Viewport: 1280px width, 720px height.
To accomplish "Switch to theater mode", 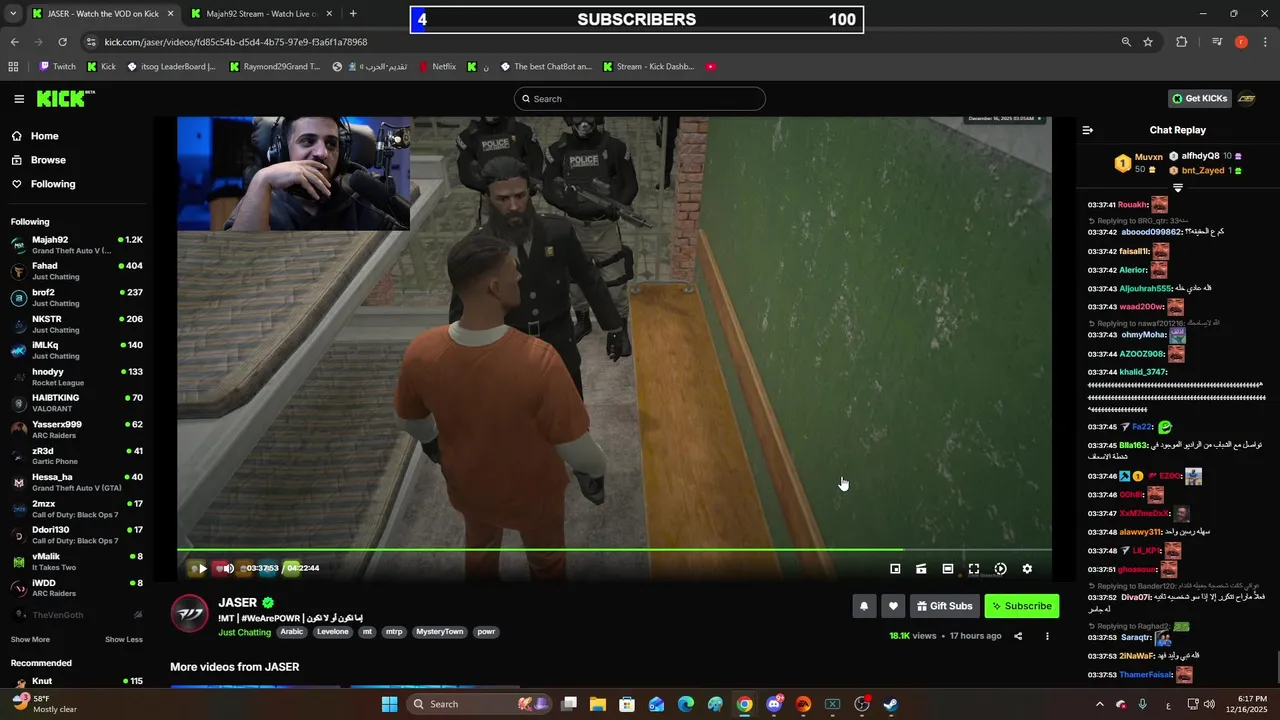I will 948,569.
